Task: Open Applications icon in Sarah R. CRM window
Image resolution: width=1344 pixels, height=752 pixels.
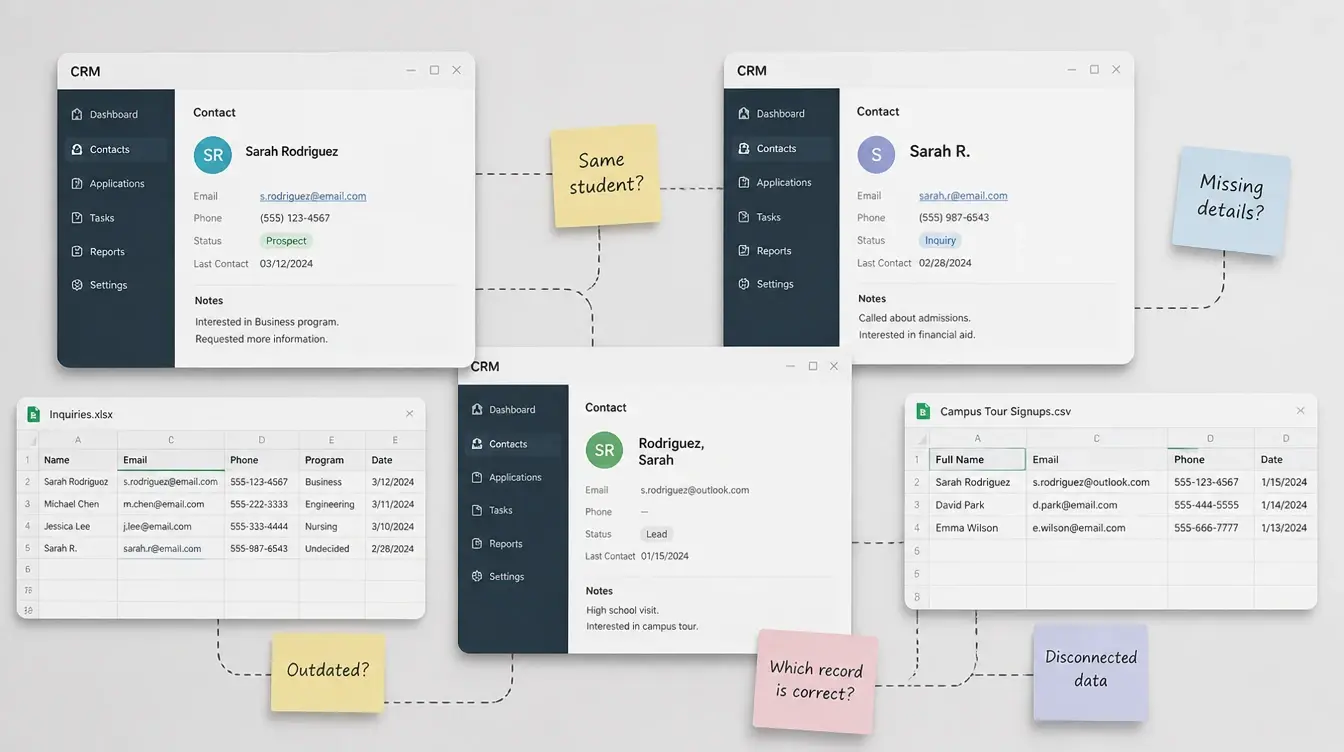Action: click(x=744, y=183)
